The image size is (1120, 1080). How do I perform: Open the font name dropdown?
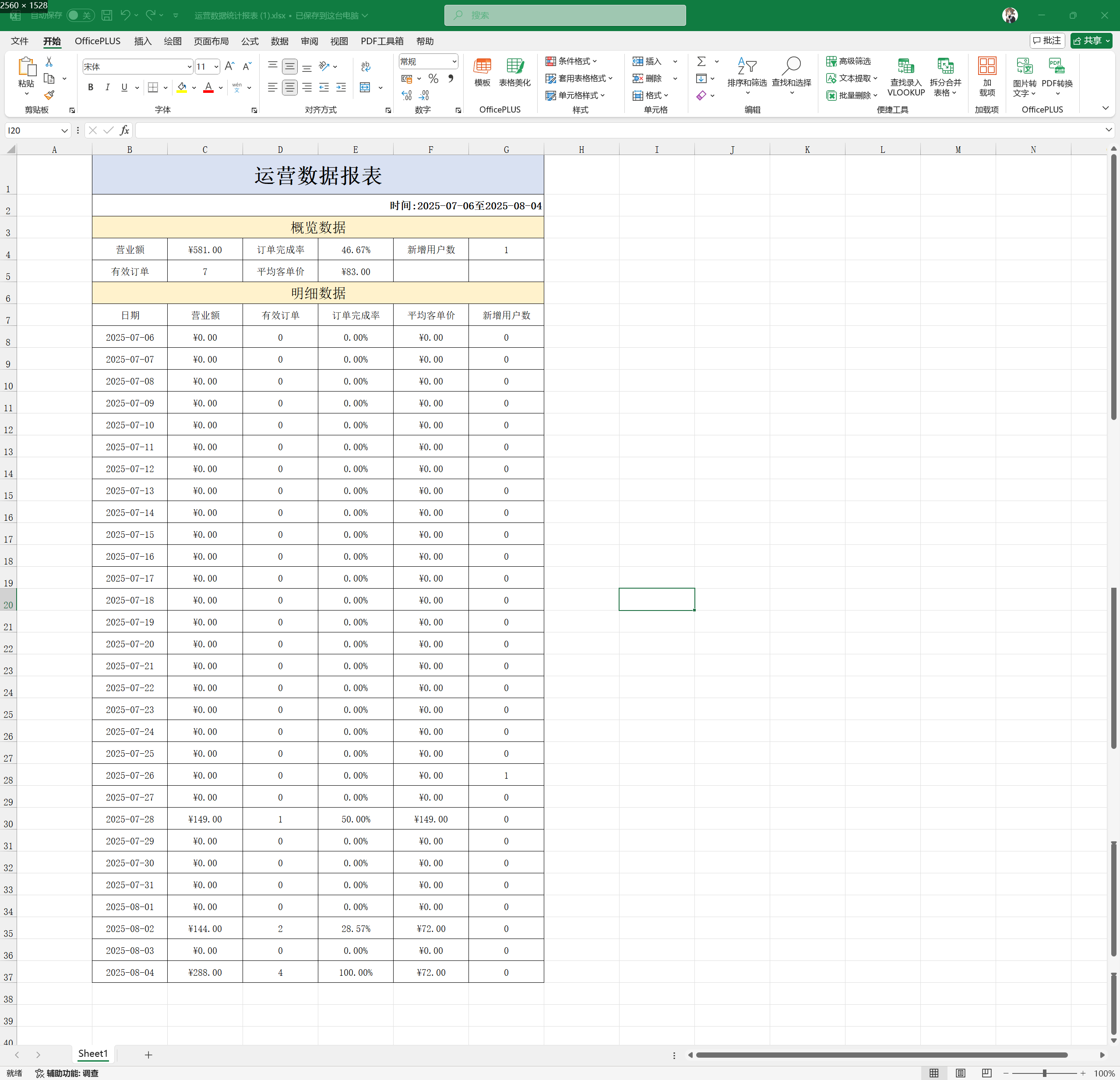[189, 67]
